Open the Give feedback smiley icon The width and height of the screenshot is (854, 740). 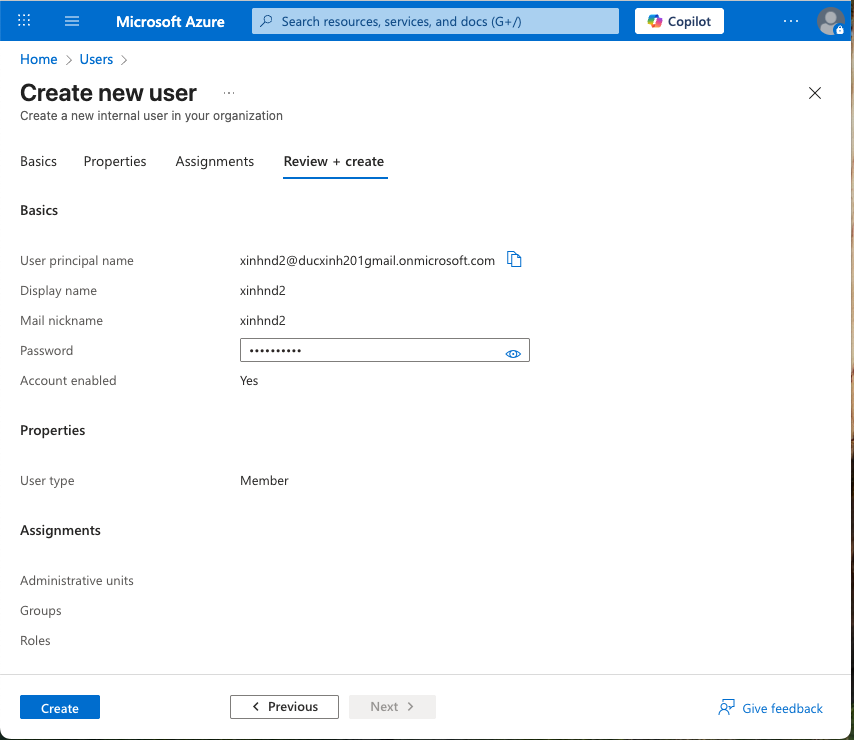725,707
